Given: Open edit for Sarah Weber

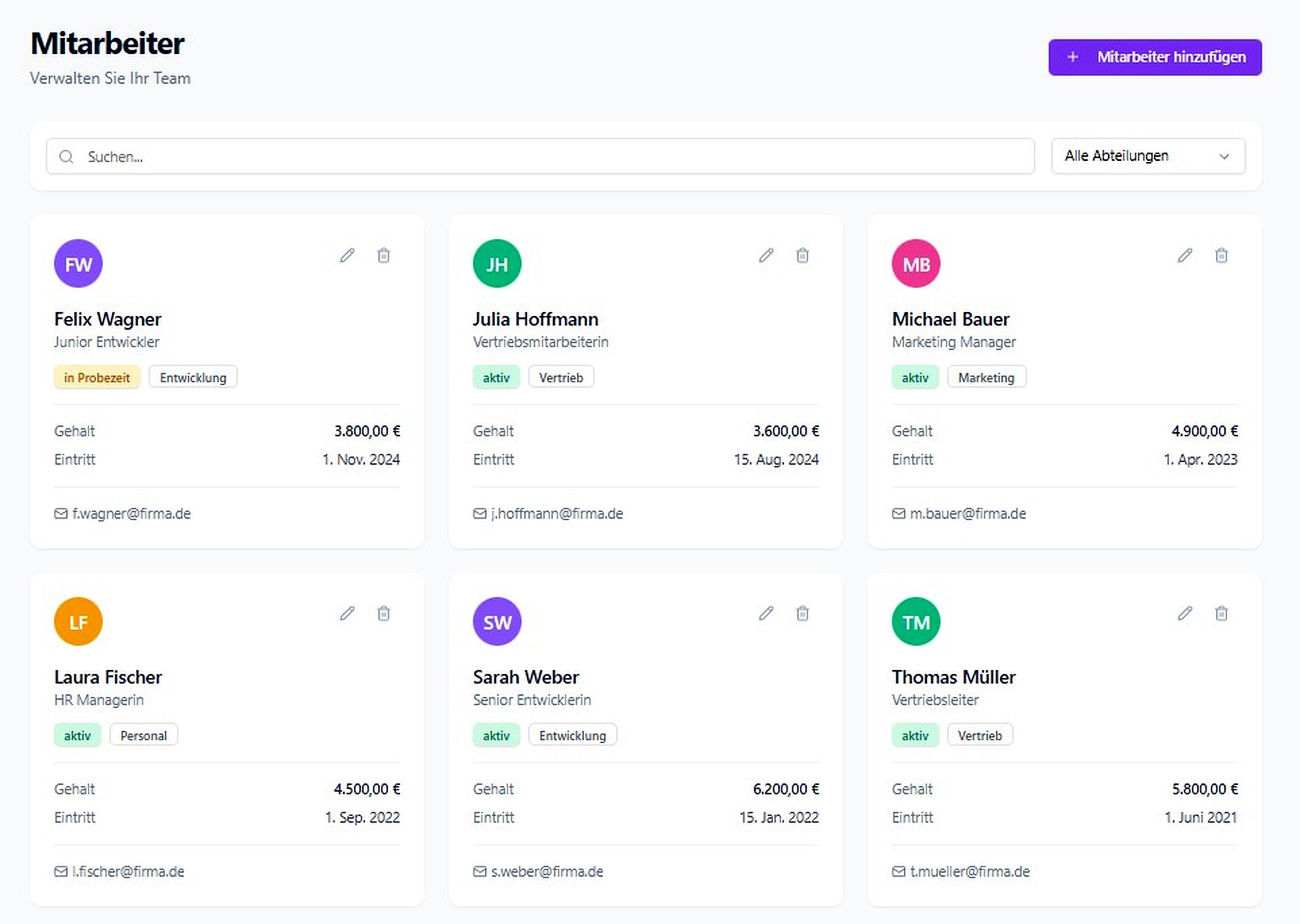Looking at the screenshot, I should [x=766, y=613].
